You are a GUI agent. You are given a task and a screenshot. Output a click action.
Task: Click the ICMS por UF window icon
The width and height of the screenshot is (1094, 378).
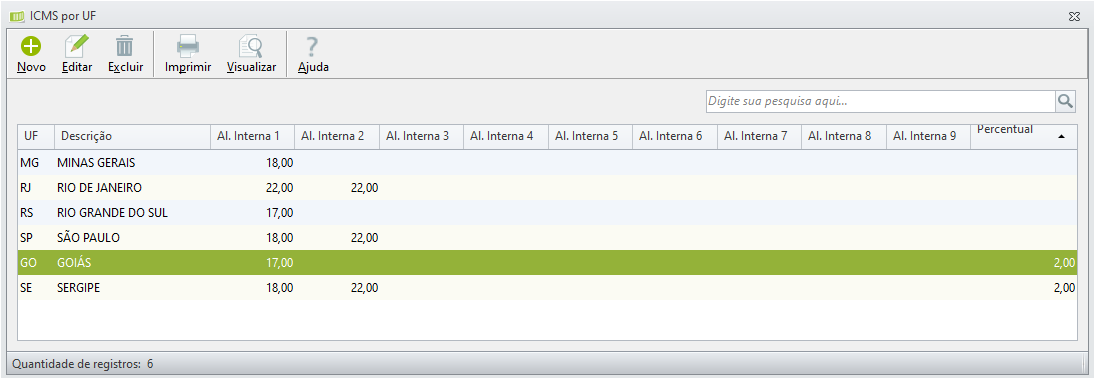[17, 15]
